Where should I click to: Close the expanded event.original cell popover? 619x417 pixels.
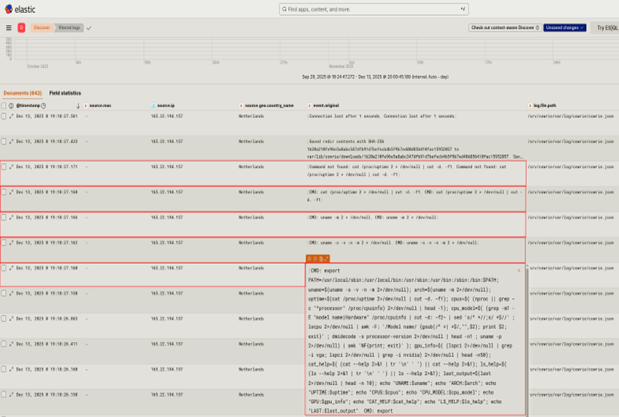click(518, 271)
